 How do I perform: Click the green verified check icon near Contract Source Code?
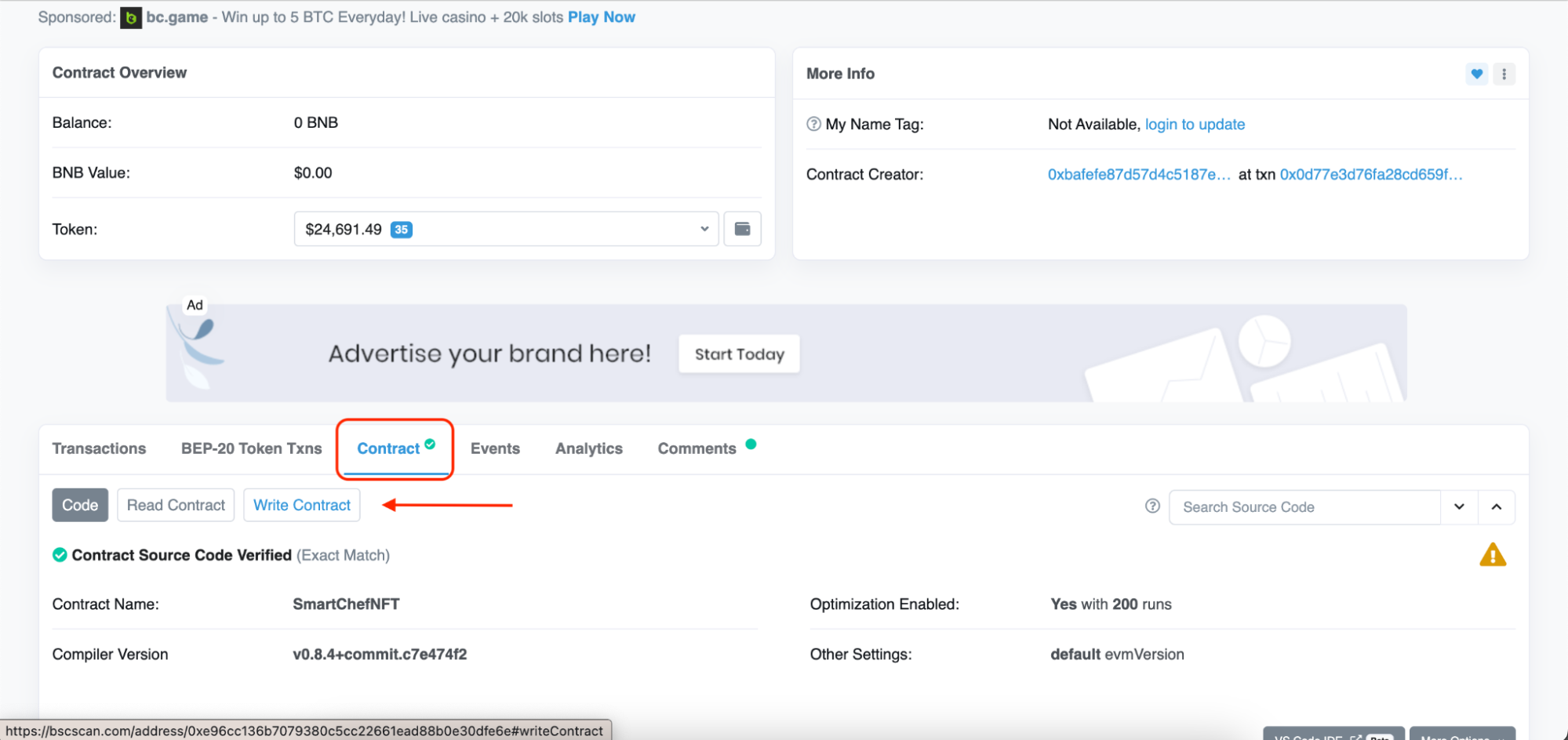click(x=60, y=555)
